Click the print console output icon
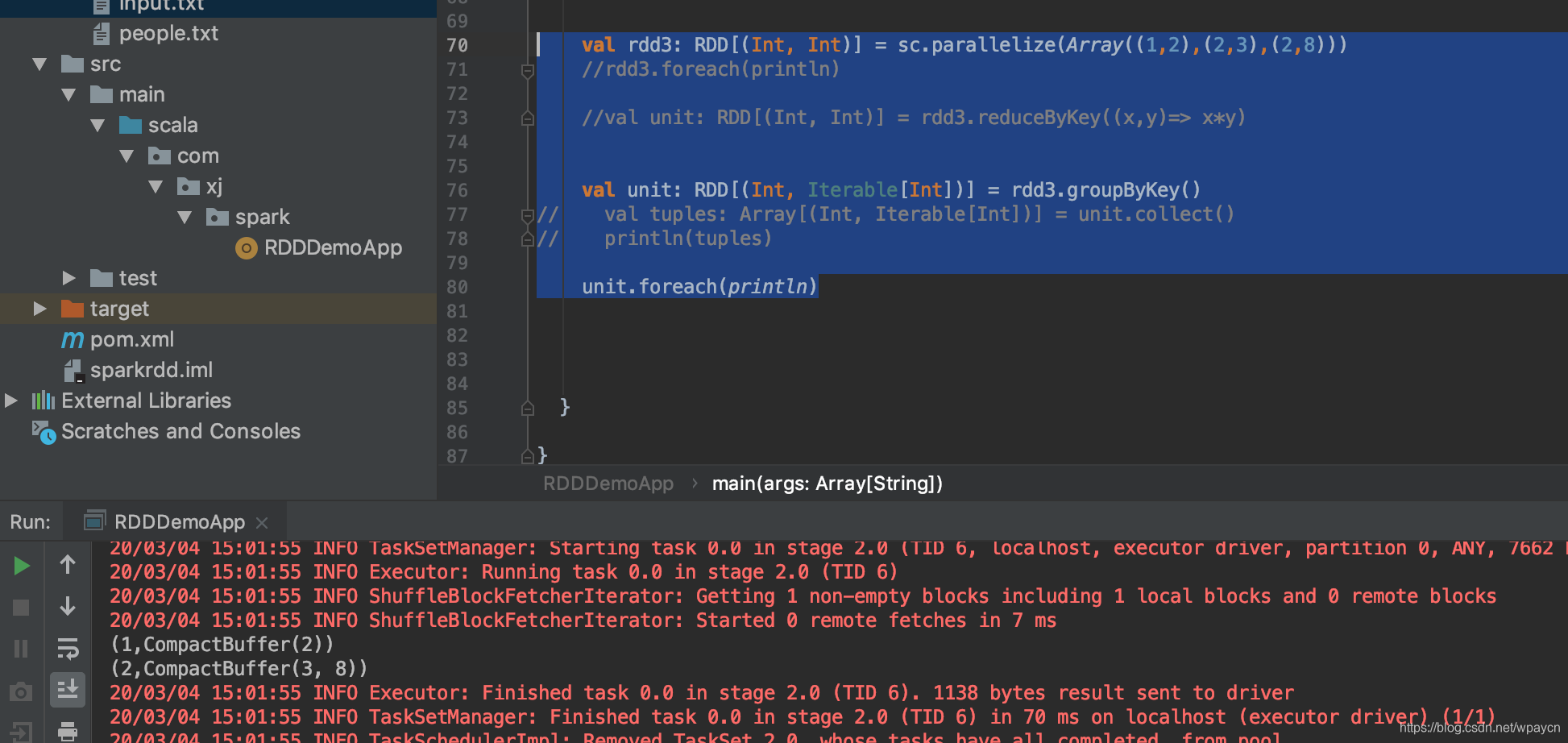 pyautogui.click(x=68, y=732)
